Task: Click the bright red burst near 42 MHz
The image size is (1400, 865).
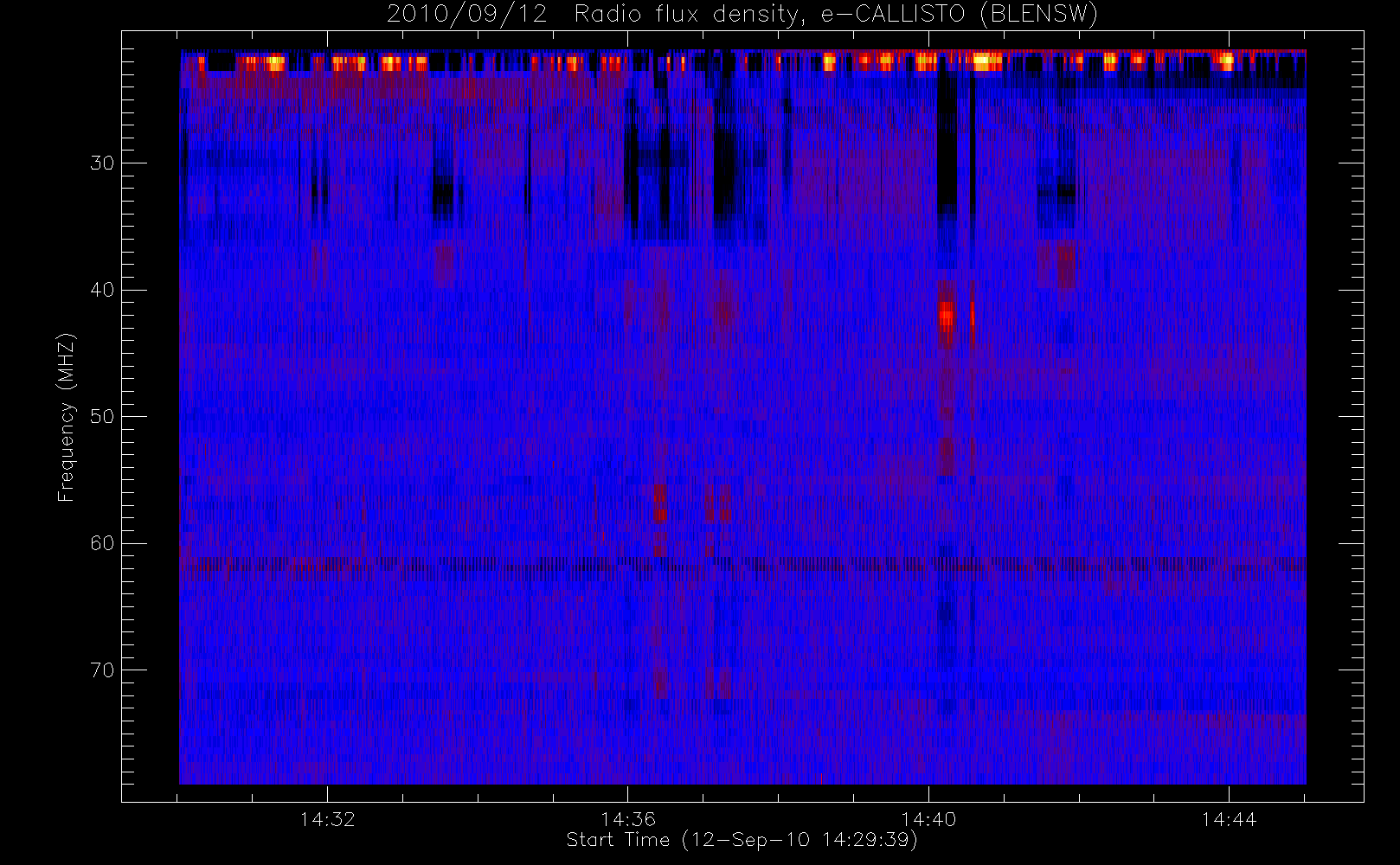Action: click(947, 315)
